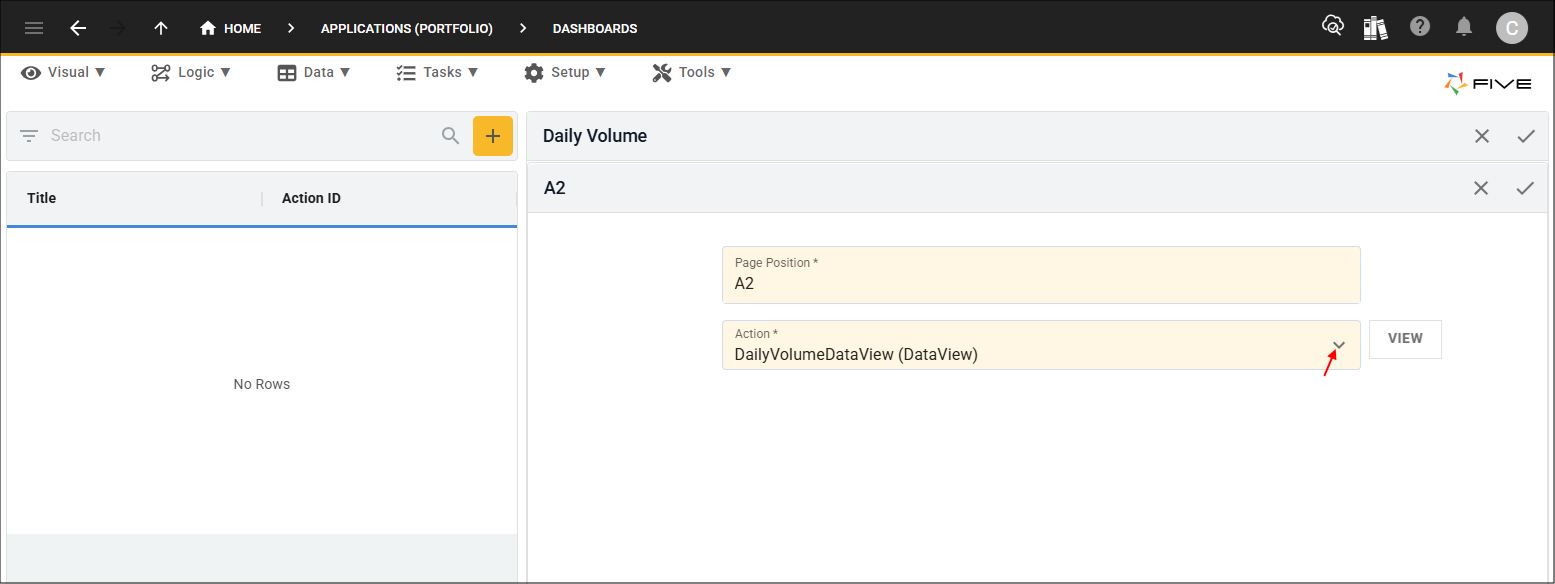Open DASHBOARDS breadcrumb
Viewport: 1555px width, 584px height.
595,28
